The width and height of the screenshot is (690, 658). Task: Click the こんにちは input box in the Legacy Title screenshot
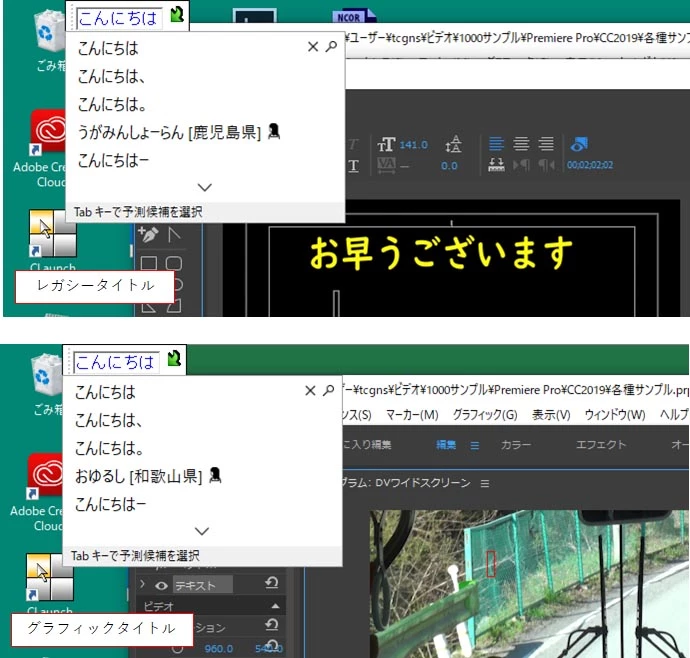pyautogui.click(x=118, y=18)
